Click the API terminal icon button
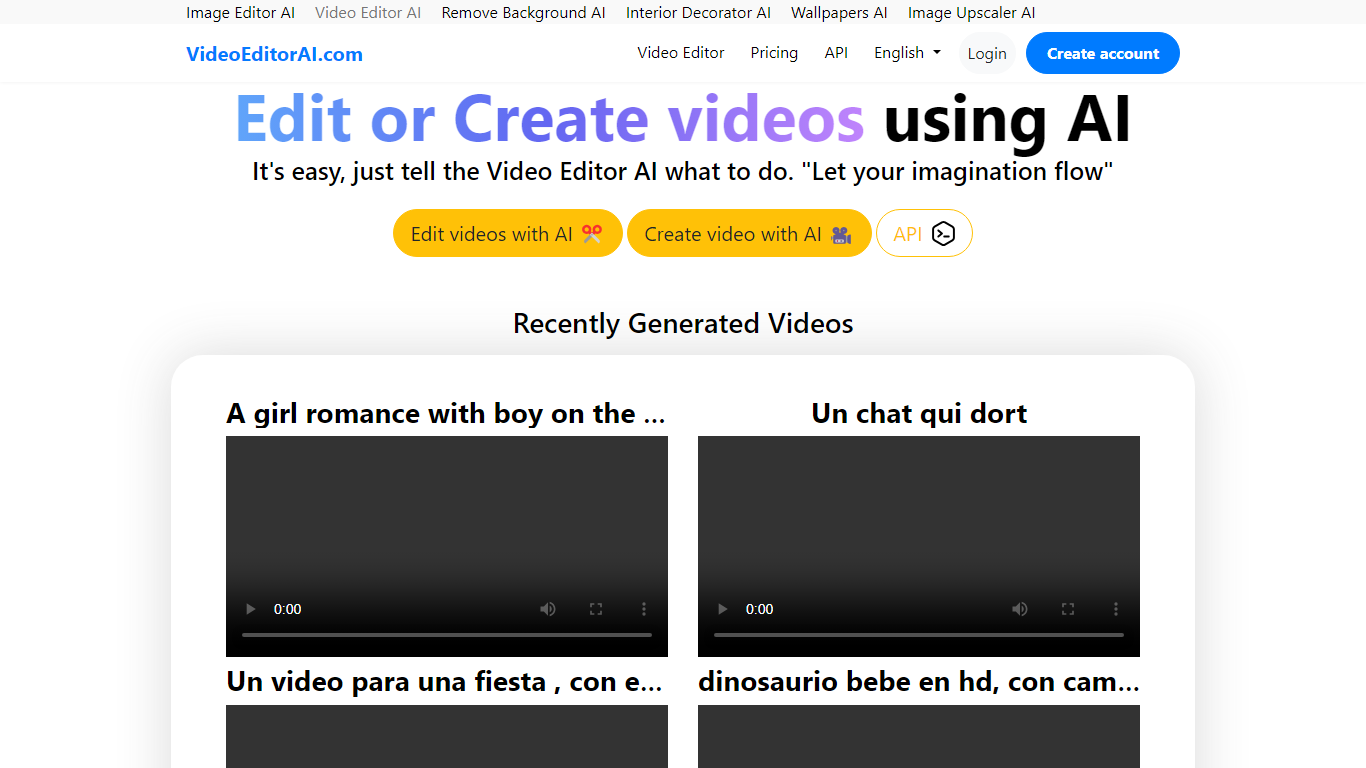 924,234
